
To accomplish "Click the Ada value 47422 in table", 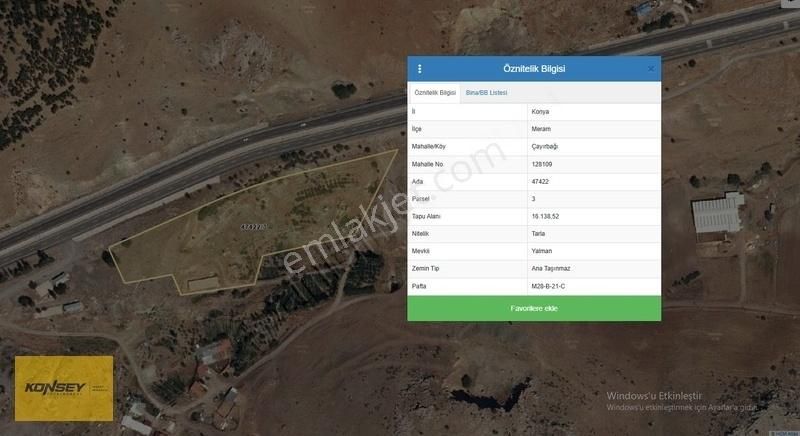I will 540,182.
